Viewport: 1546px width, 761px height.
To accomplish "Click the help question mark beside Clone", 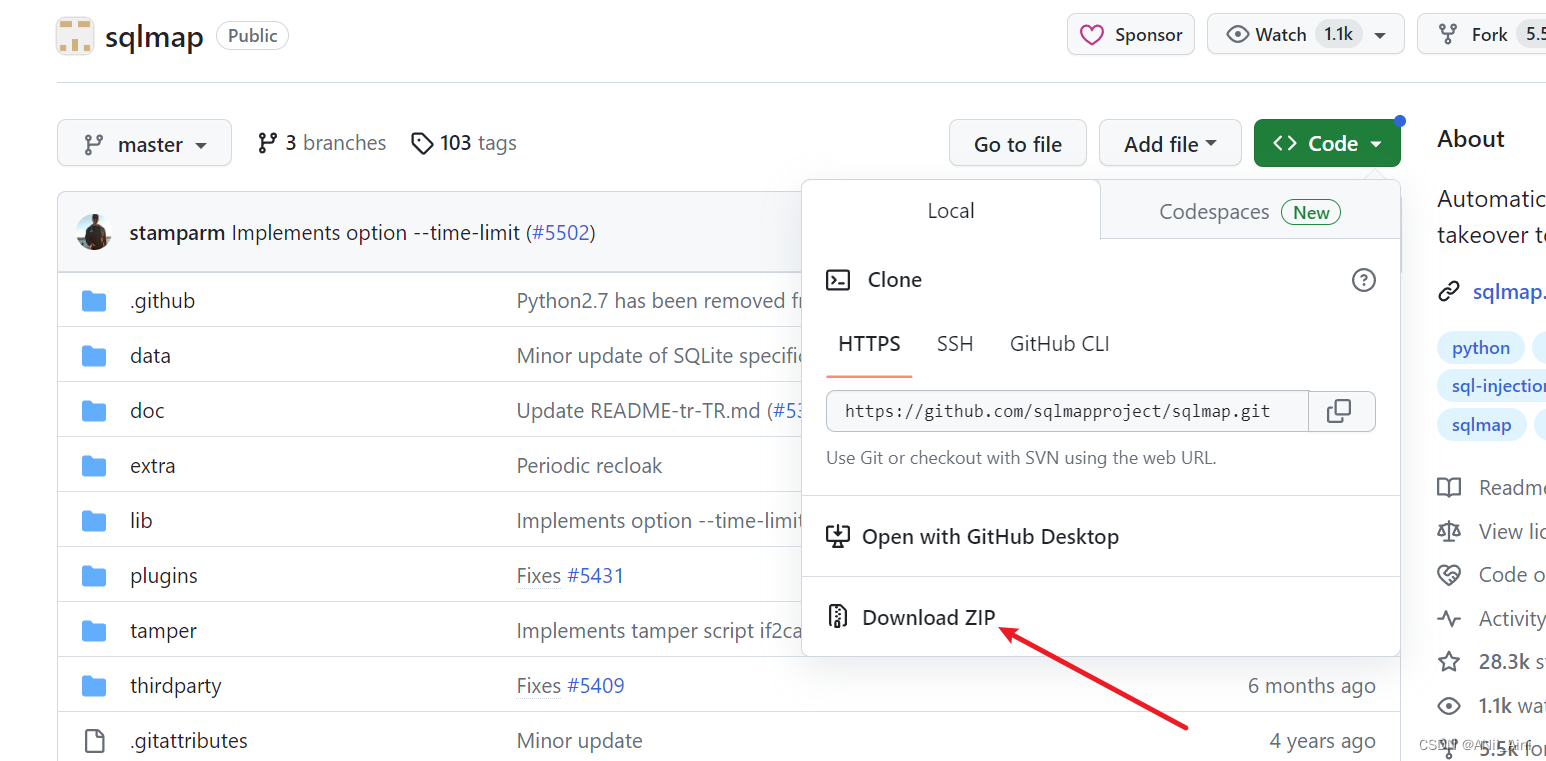I will 1363,280.
